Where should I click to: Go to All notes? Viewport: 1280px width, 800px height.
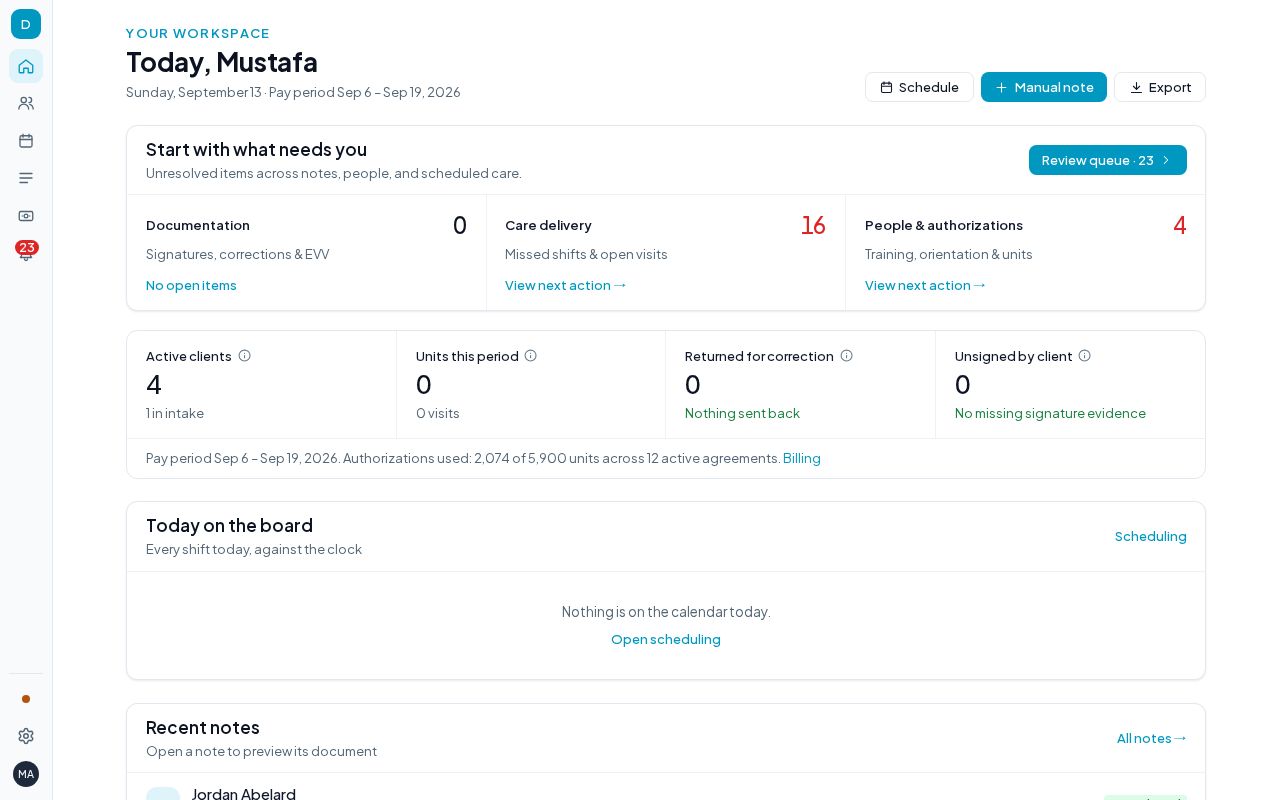[1152, 738]
